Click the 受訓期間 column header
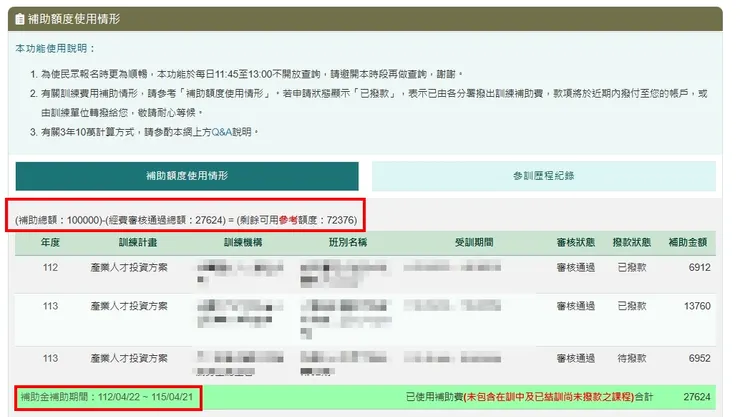This screenshot has width=740, height=417. coord(474,242)
